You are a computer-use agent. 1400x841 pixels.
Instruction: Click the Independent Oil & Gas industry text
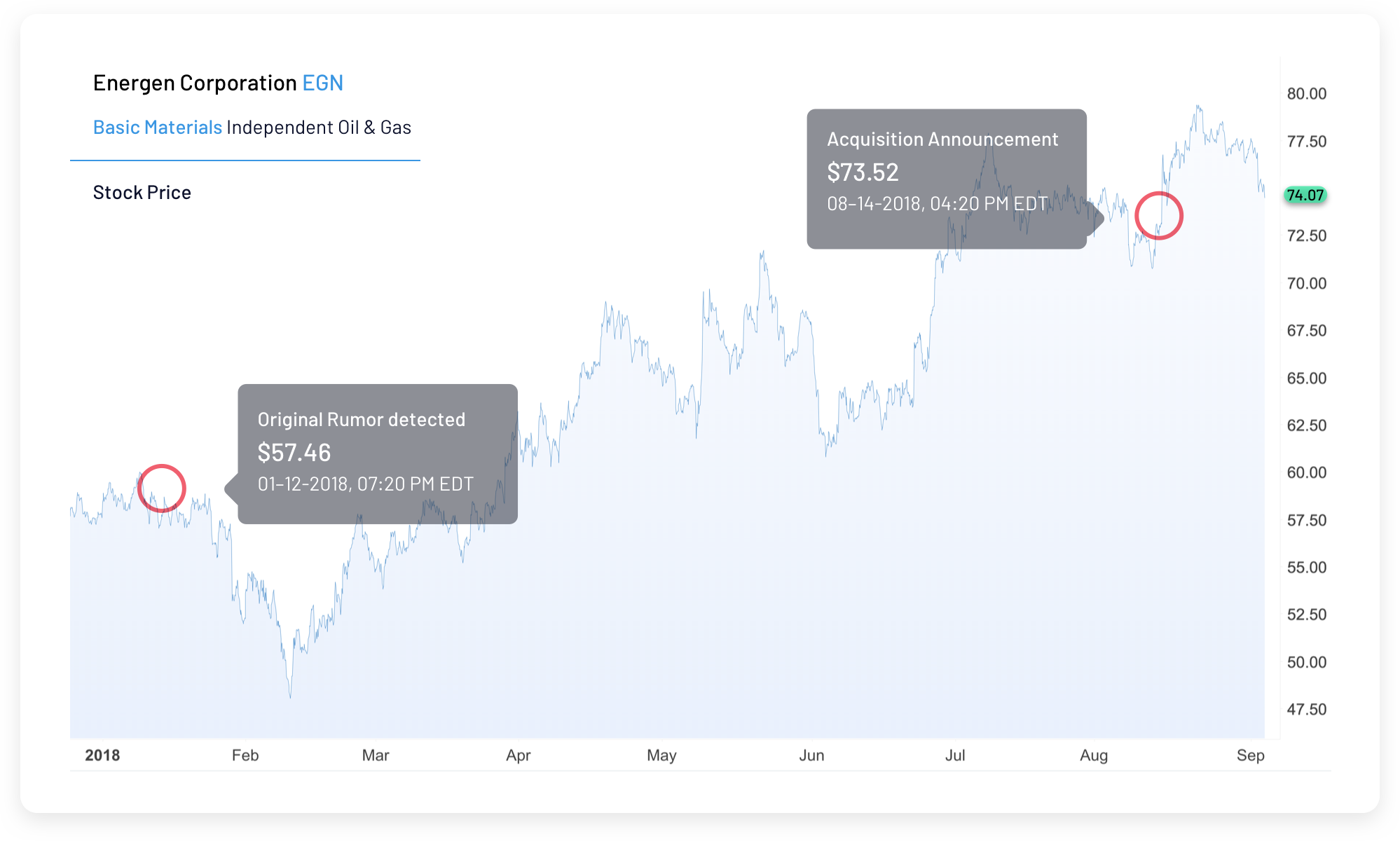pyautogui.click(x=319, y=128)
